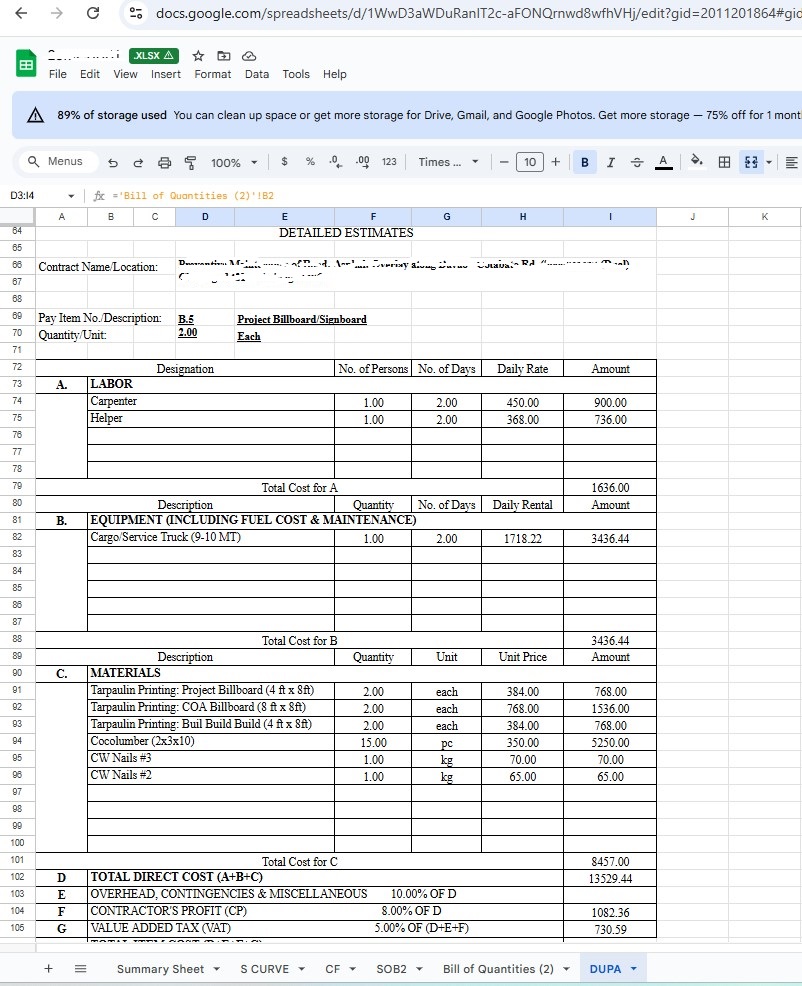Open the Insert menu
802x986 pixels.
(165, 74)
